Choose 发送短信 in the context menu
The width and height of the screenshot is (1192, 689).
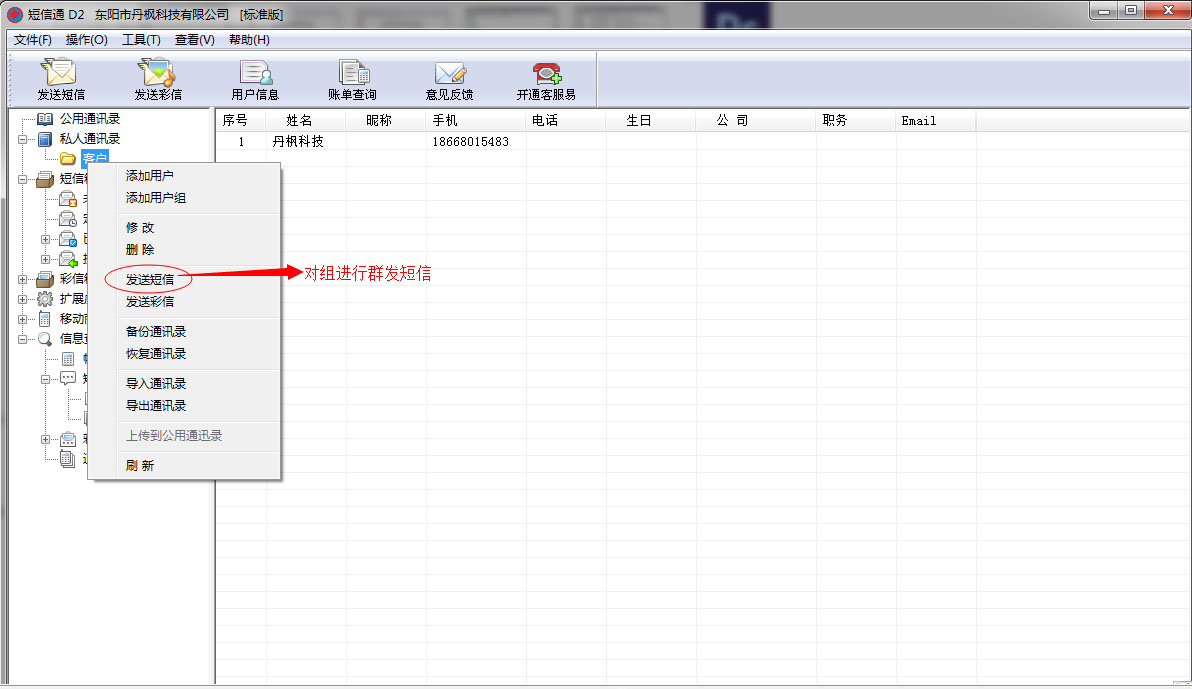click(150, 280)
